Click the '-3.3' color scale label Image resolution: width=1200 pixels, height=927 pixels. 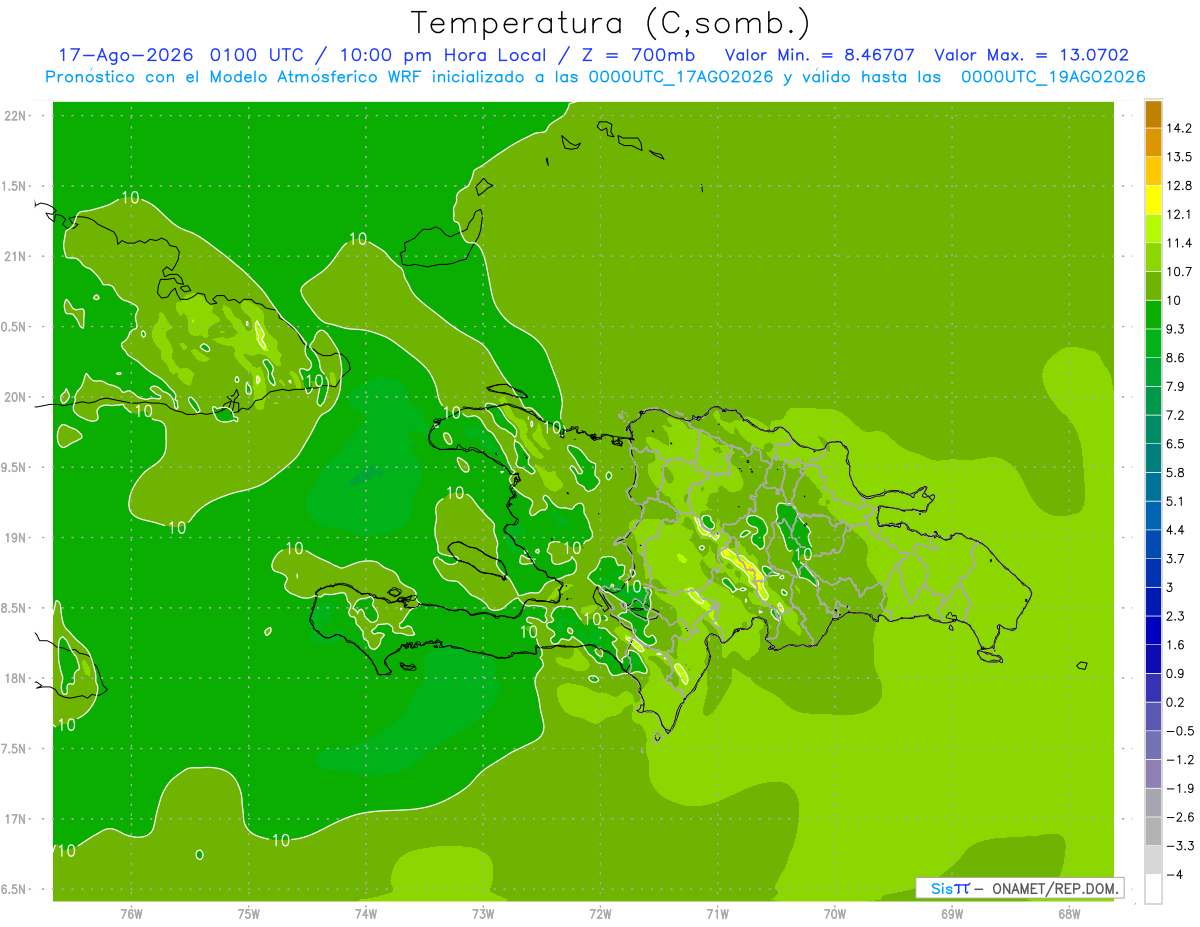click(1179, 846)
